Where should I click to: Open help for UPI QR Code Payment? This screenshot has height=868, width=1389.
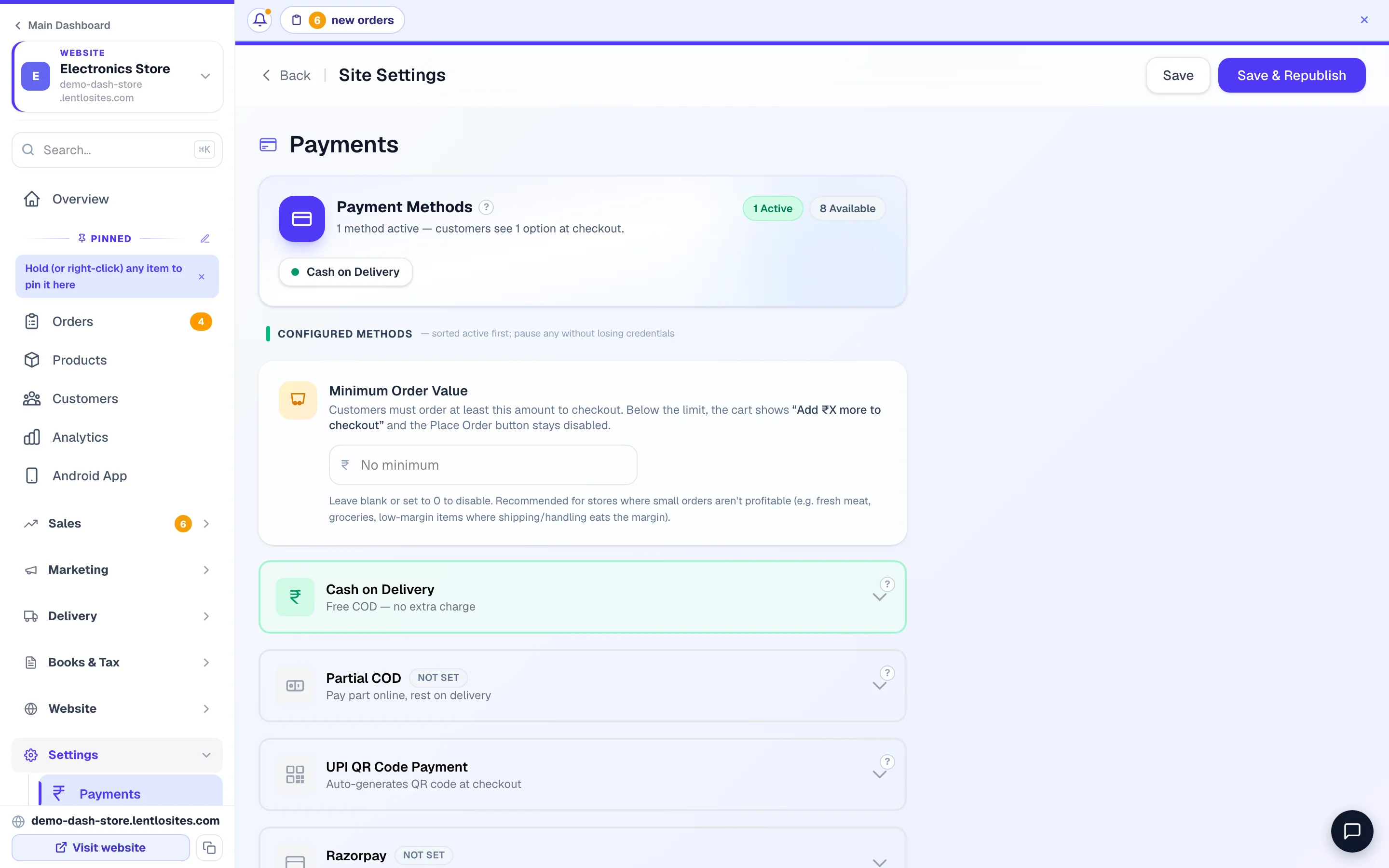887,762
